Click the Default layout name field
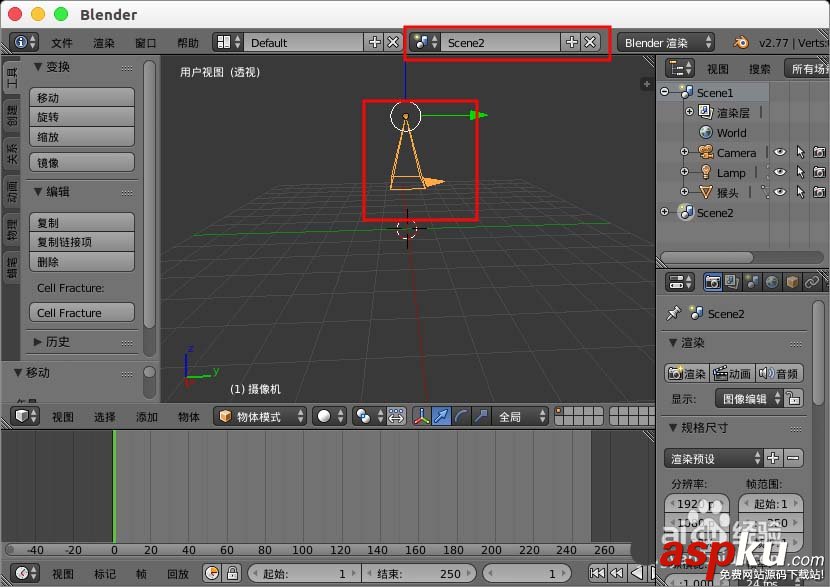Screen dimensions: 830x587 tap(303, 42)
